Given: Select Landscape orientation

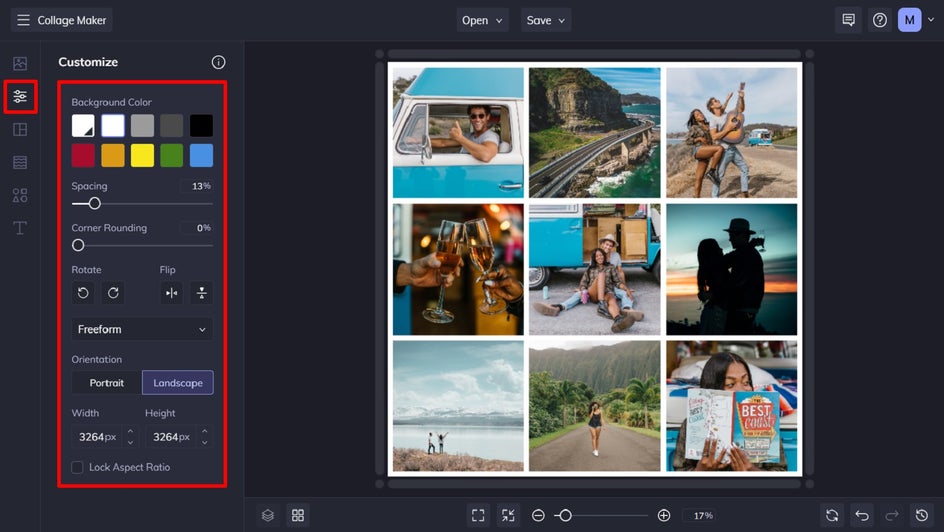Looking at the screenshot, I should coord(178,383).
